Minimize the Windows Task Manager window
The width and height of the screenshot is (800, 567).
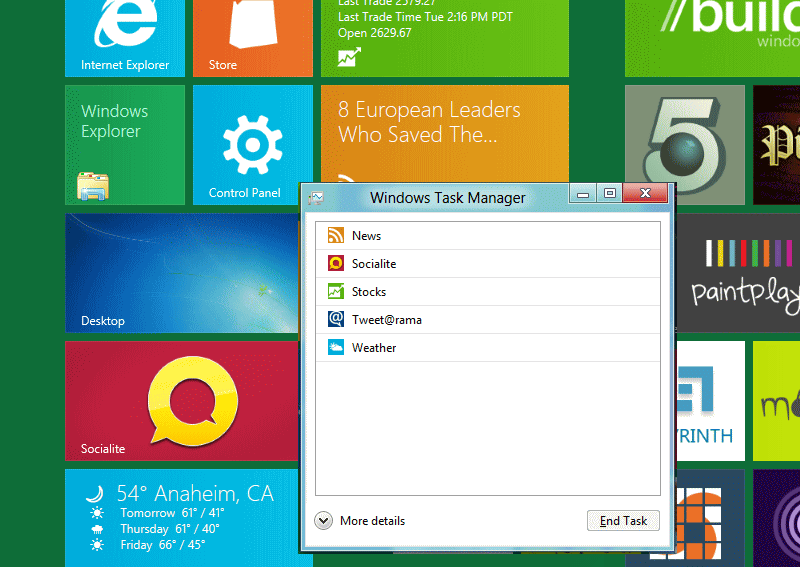(583, 194)
